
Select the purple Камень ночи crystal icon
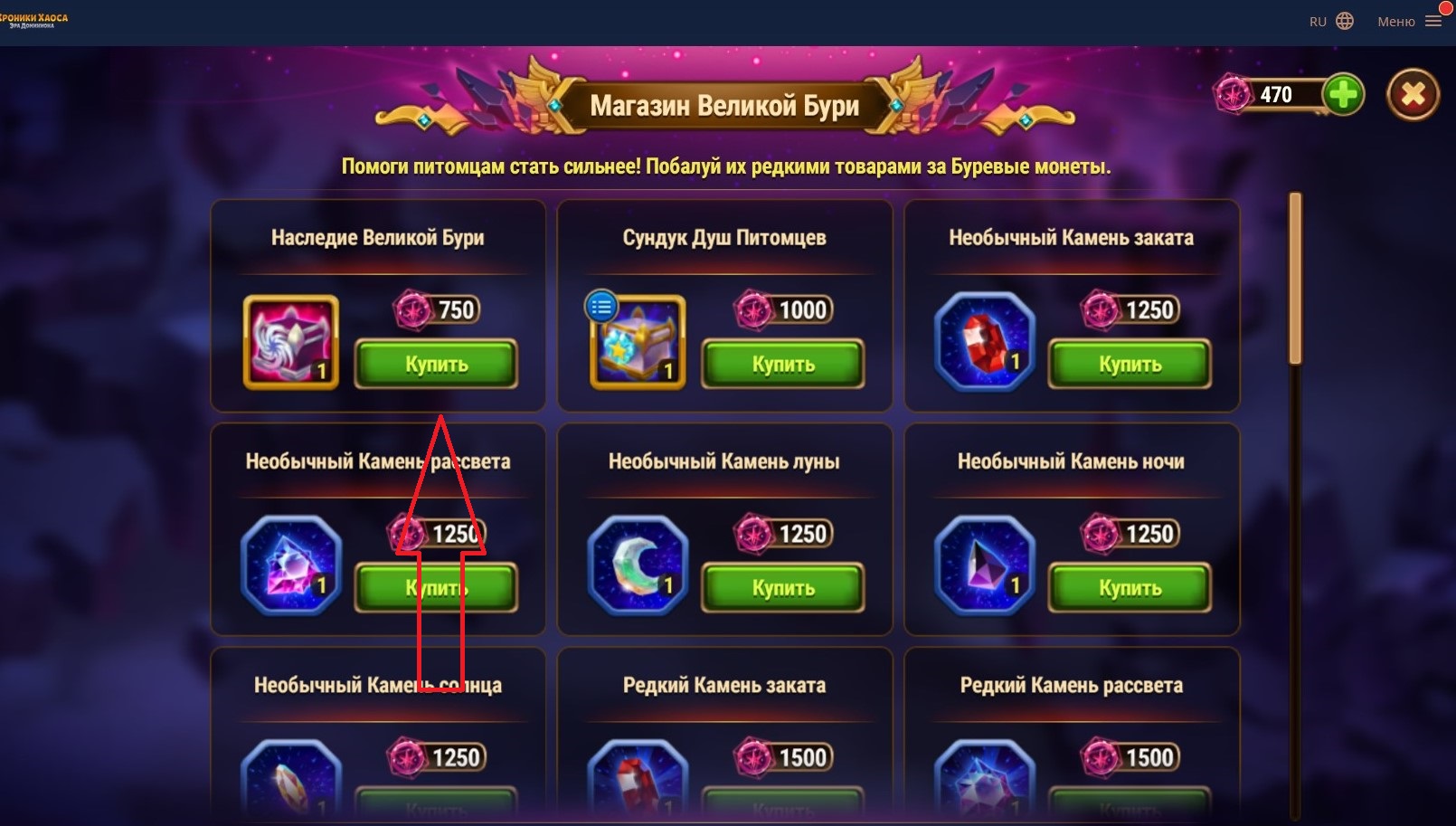click(x=985, y=565)
